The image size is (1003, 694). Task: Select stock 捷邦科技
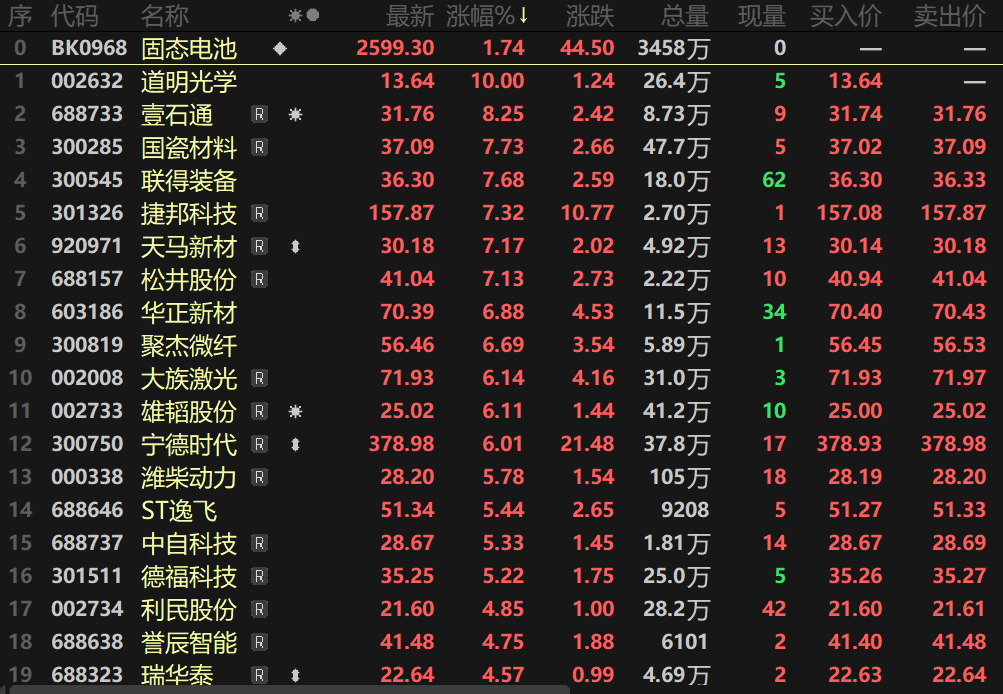coord(189,214)
